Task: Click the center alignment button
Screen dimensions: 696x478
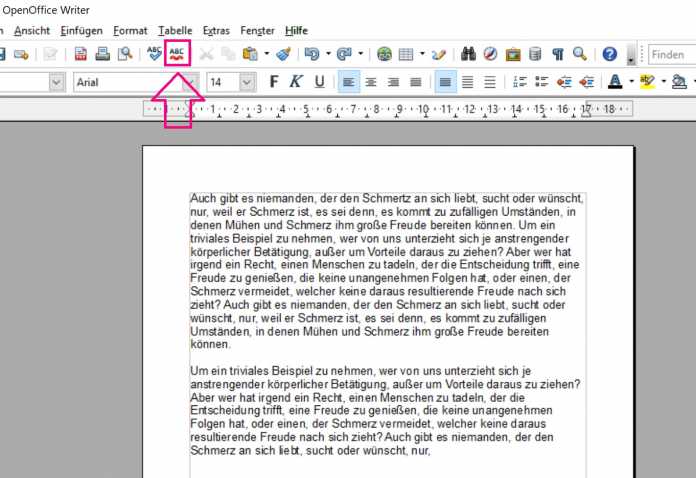Action: tap(371, 82)
